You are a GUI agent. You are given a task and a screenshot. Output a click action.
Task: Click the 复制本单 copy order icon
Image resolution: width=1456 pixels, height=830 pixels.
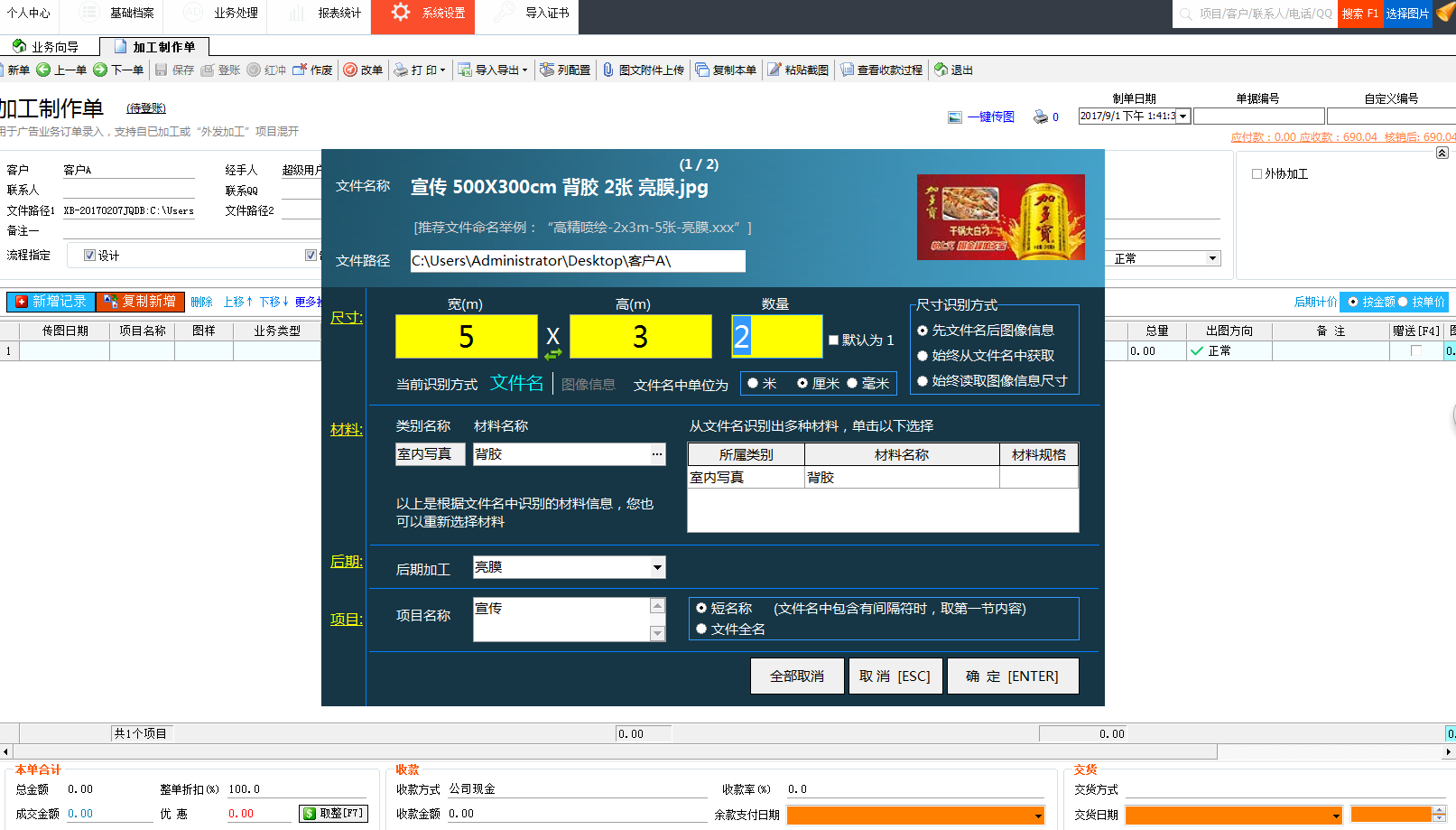tap(702, 70)
